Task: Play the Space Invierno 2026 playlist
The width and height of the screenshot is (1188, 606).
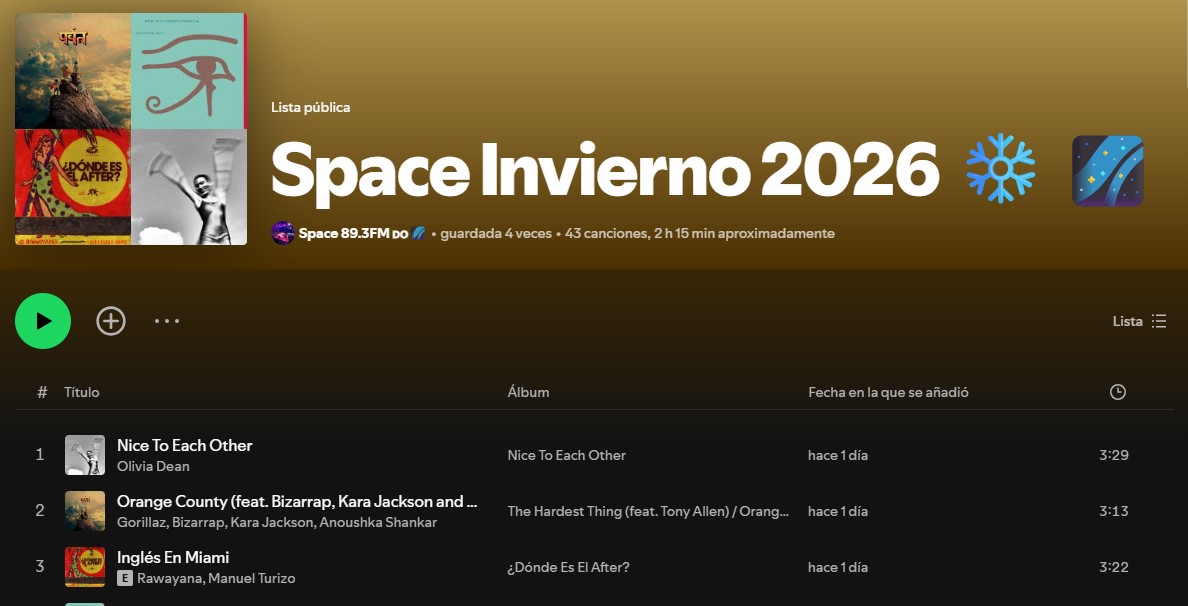Action: pos(43,321)
